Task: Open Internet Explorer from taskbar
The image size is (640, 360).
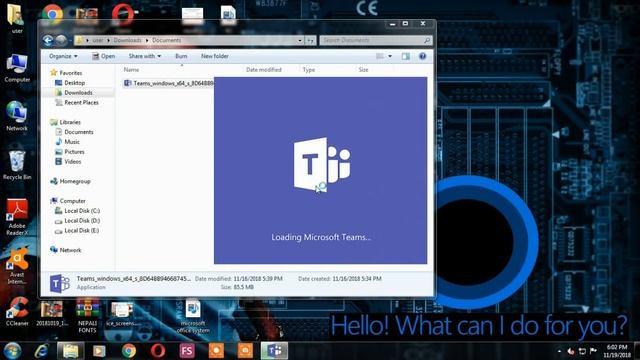Action: point(42,351)
